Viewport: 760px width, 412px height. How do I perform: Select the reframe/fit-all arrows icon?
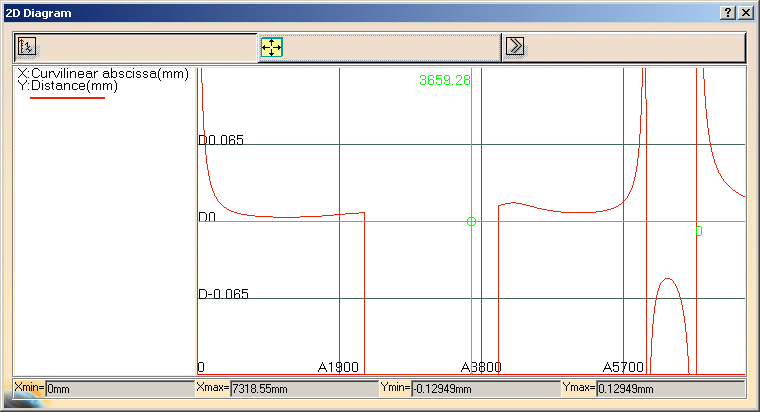271,47
